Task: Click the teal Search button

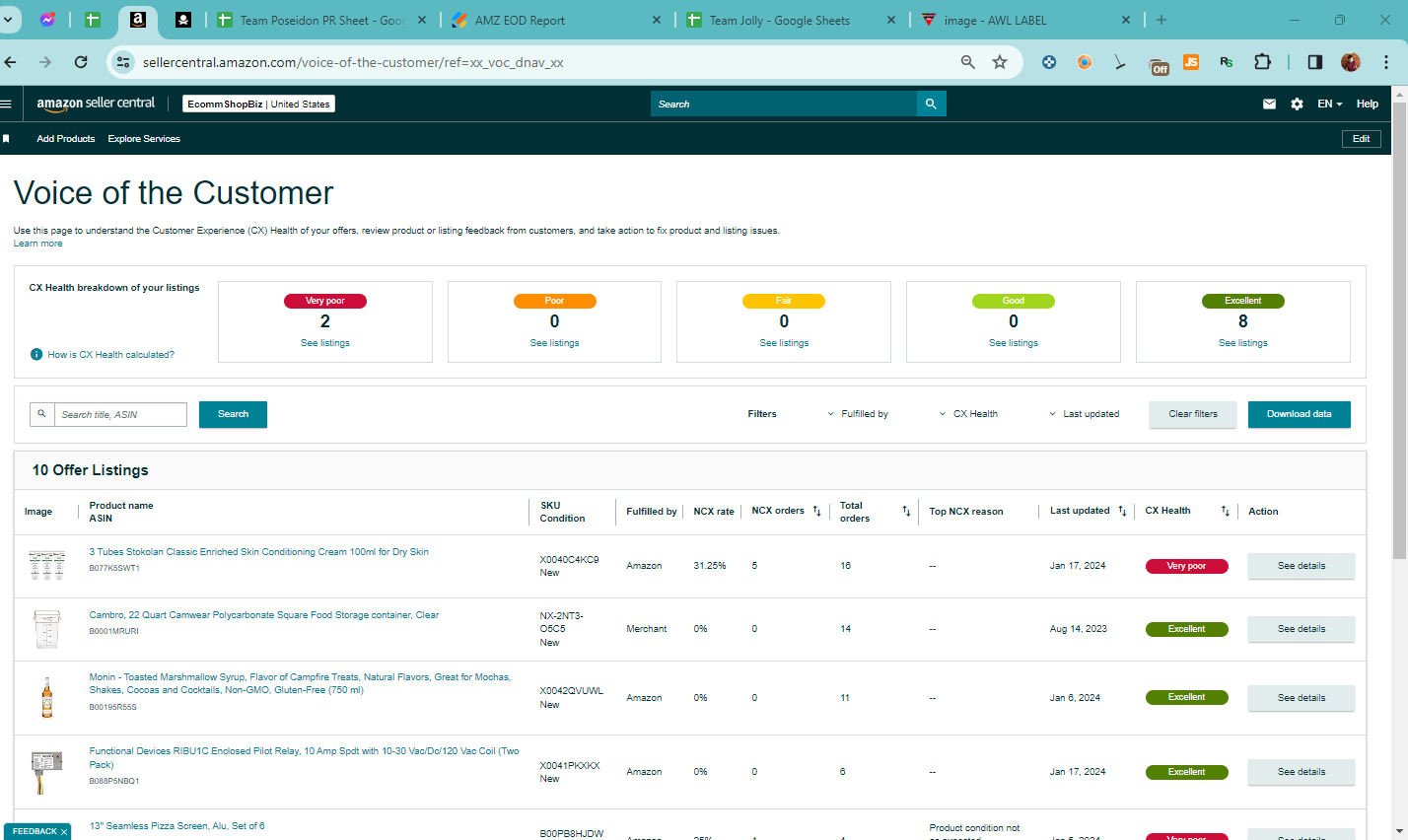Action: click(233, 414)
